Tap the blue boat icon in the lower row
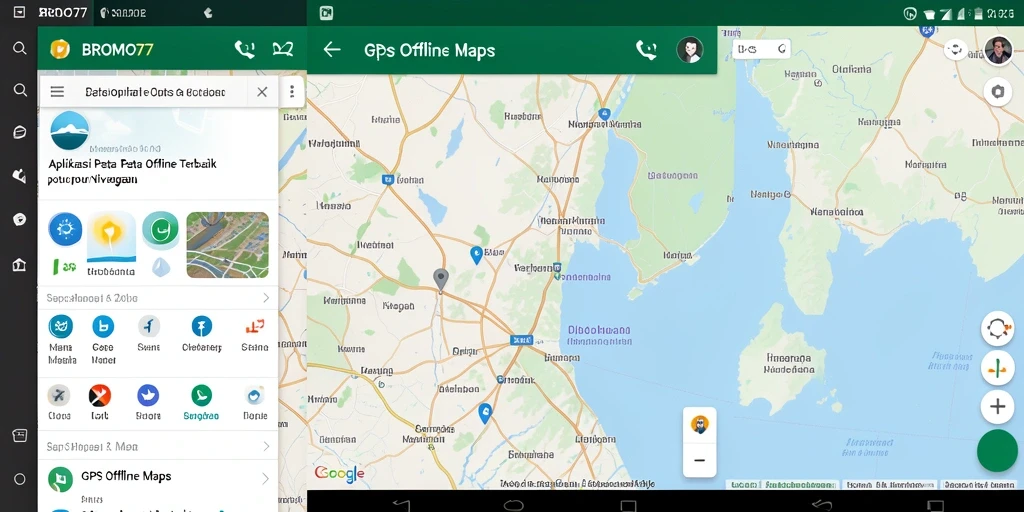1024x512 pixels. pyautogui.click(x=148, y=395)
